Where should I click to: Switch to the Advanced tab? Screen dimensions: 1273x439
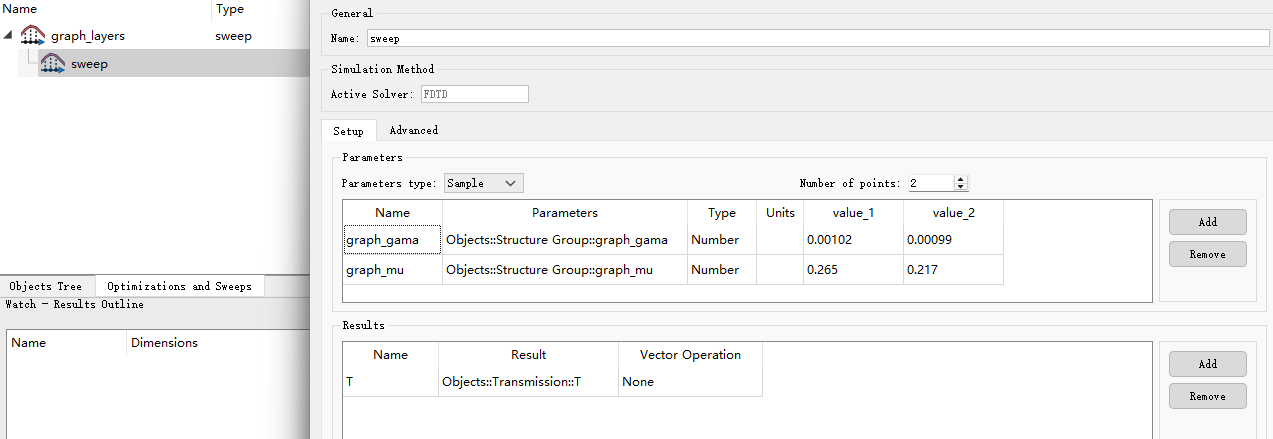coord(414,130)
